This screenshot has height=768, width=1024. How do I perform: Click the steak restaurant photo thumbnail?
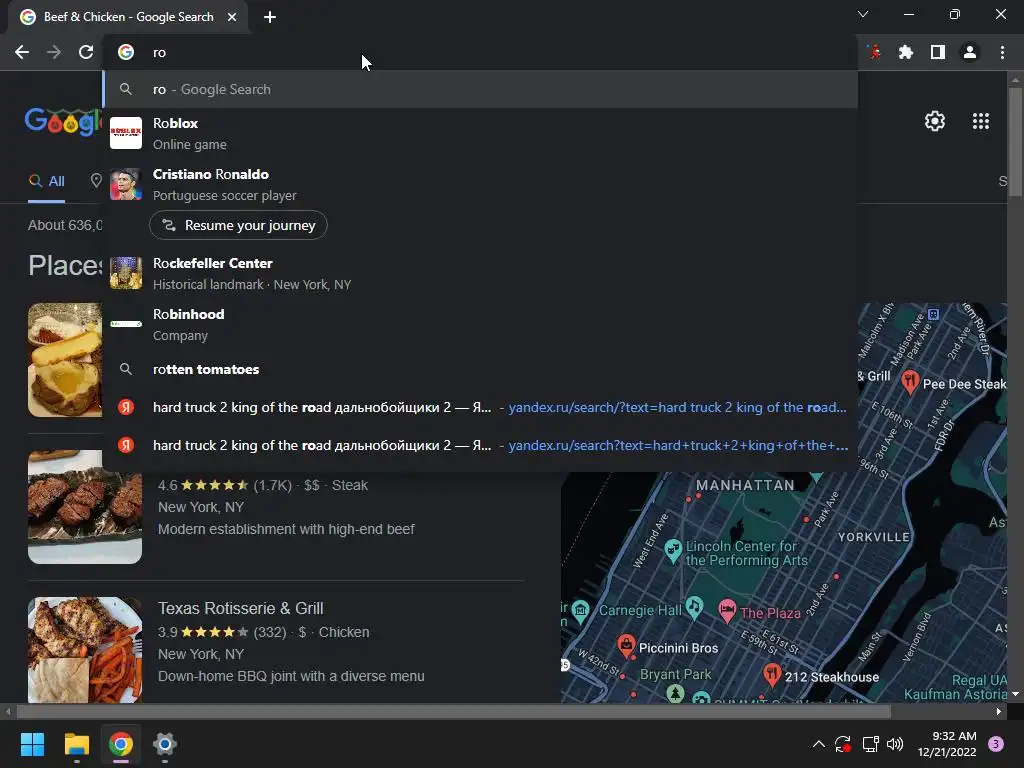(x=85, y=507)
